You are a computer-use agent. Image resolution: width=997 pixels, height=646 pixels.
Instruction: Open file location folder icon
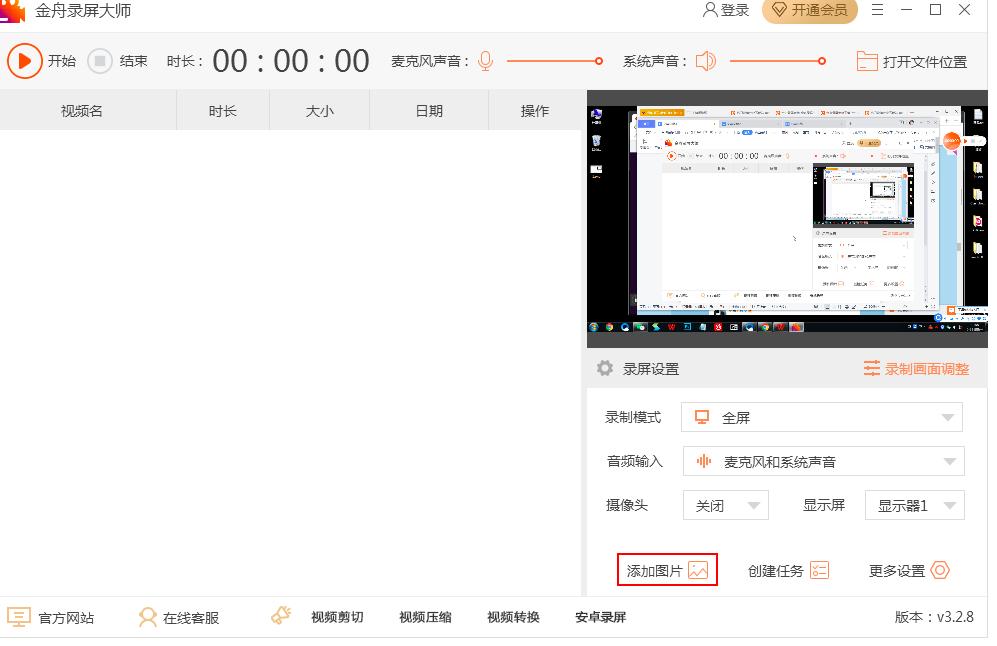point(867,61)
